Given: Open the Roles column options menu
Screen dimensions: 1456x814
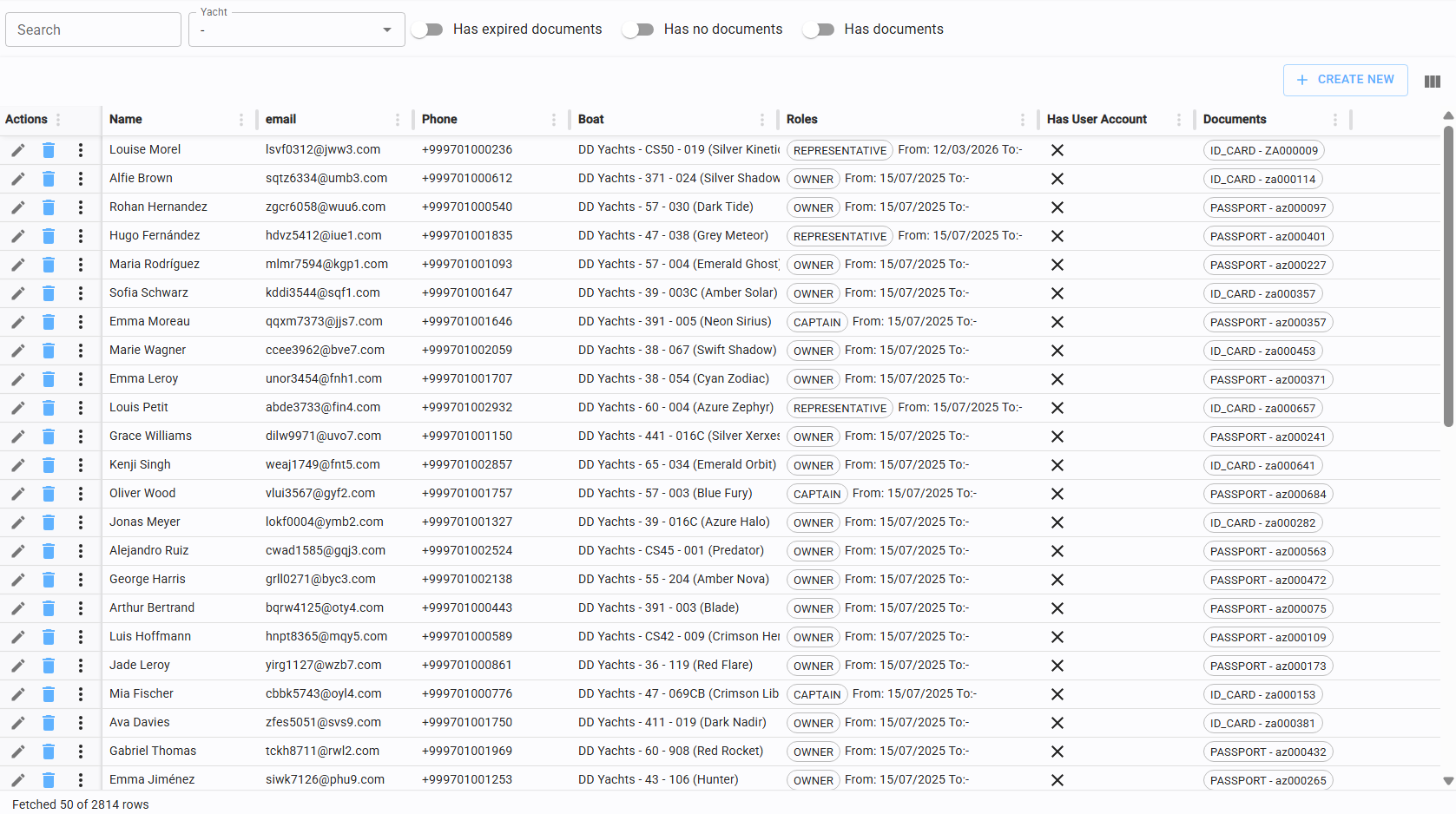Looking at the screenshot, I should pos(1023,120).
